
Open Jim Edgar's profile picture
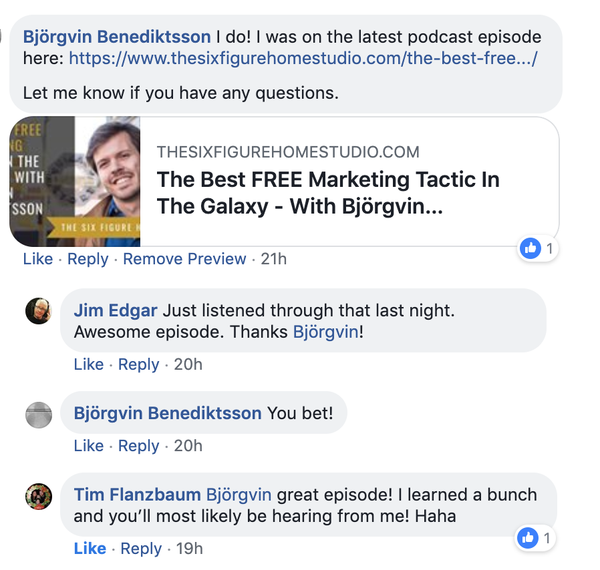click(38, 311)
